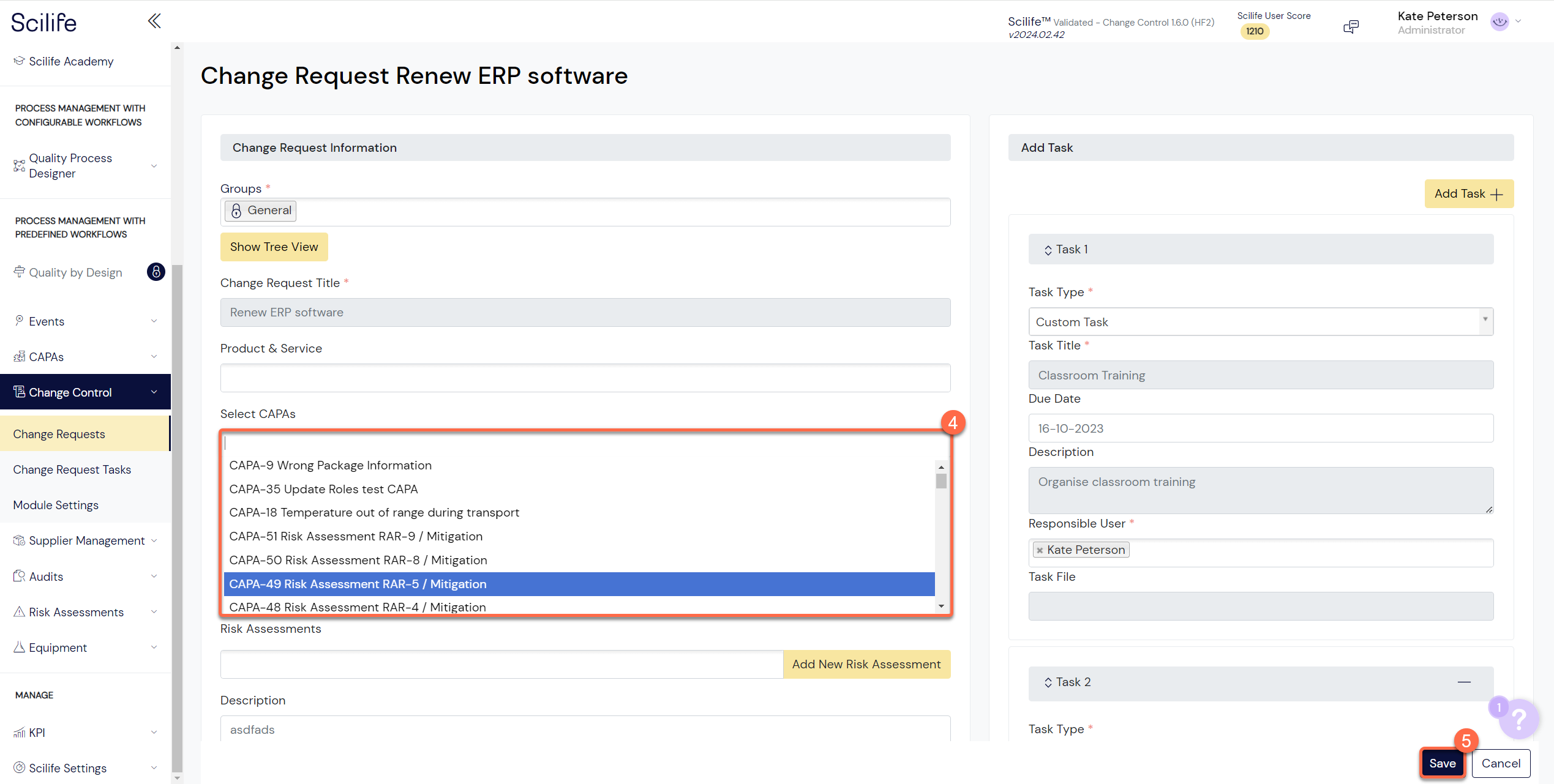The height and width of the screenshot is (784, 1554).
Task: Click the General group tag
Action: [x=261, y=211]
